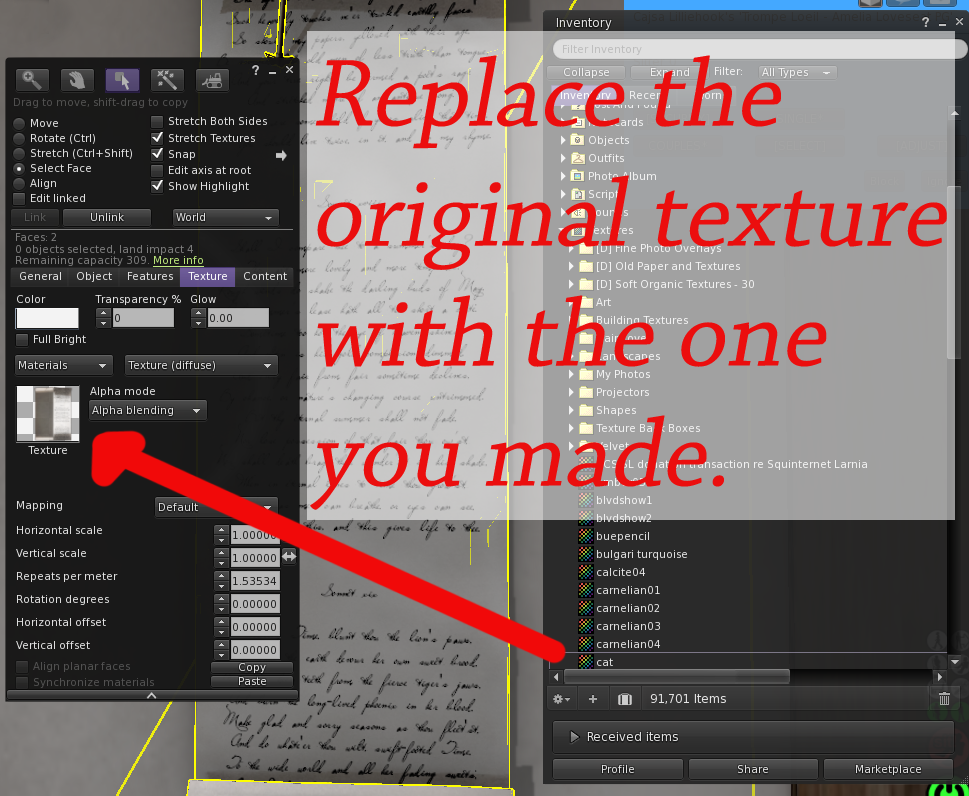Enable Stretch Both Sides checkbox

(157, 122)
